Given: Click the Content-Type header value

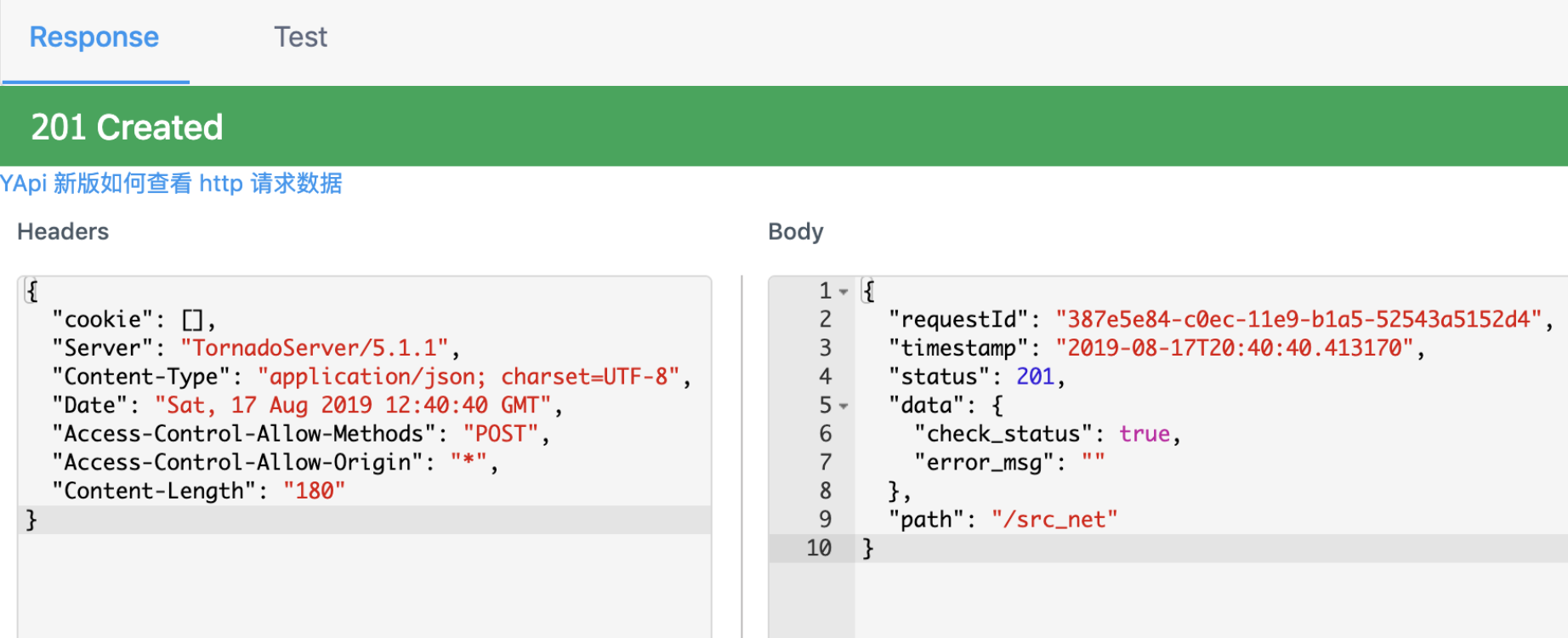Looking at the screenshot, I should click(469, 377).
